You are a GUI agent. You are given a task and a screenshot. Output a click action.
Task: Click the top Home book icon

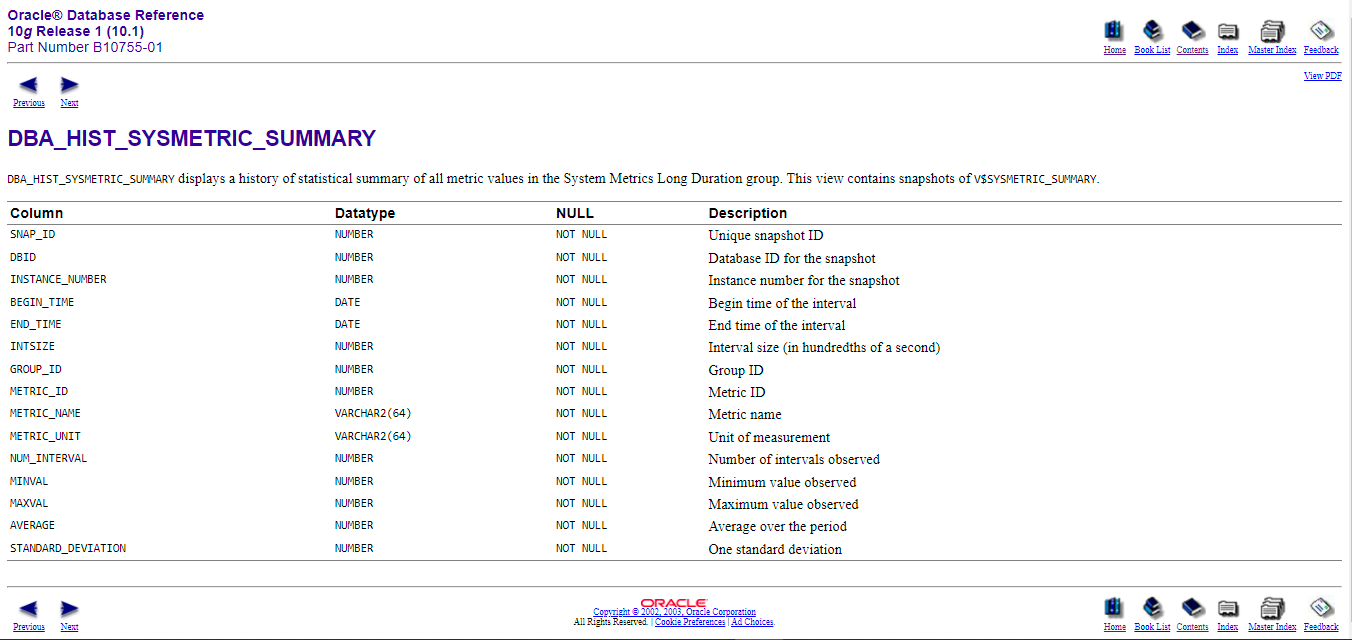[x=1114, y=31]
